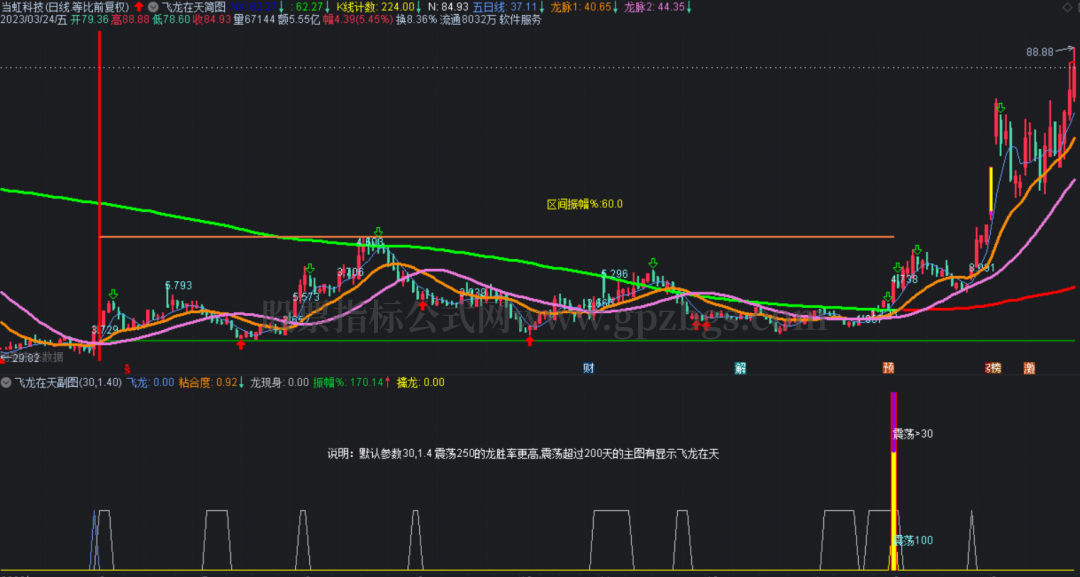Click the 5.573 price annotation
This screenshot has height=577, width=1080.
(306, 297)
